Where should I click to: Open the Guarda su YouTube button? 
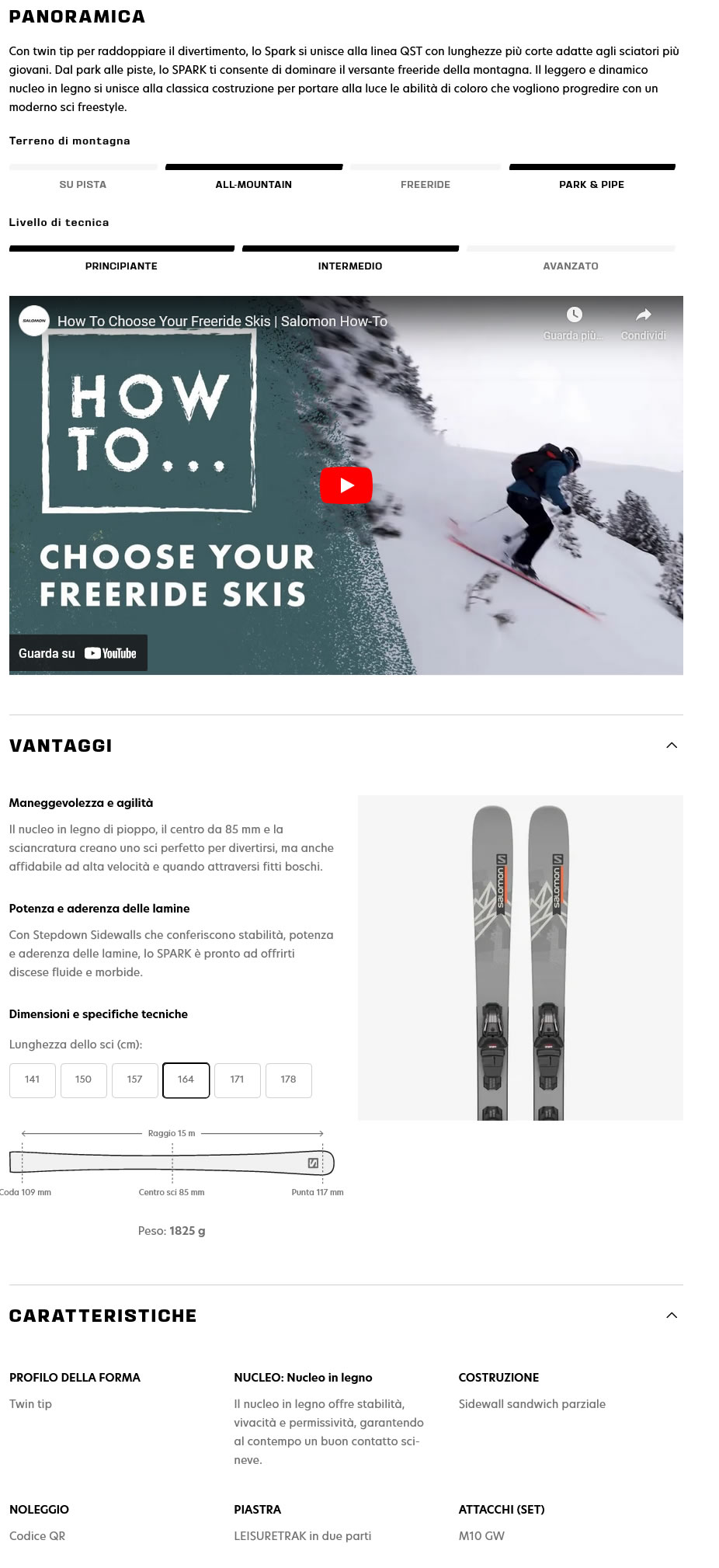coord(78,653)
